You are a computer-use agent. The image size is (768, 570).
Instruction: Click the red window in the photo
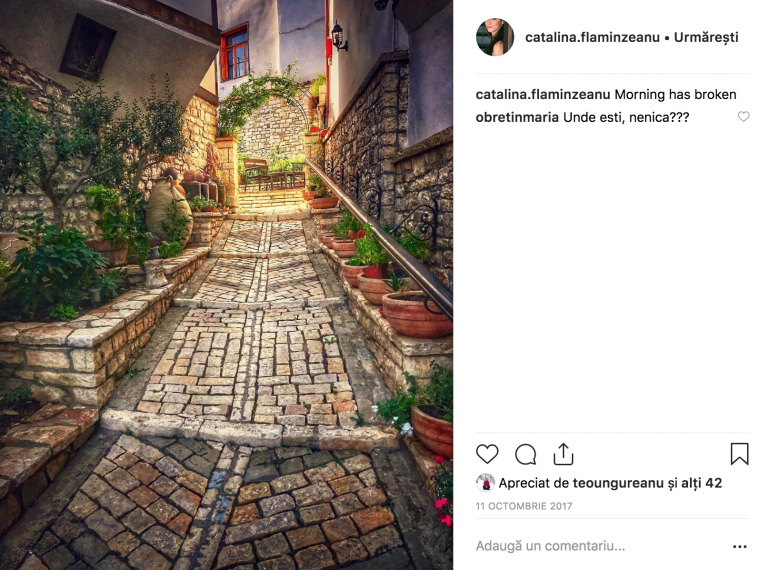pyautogui.click(x=234, y=53)
